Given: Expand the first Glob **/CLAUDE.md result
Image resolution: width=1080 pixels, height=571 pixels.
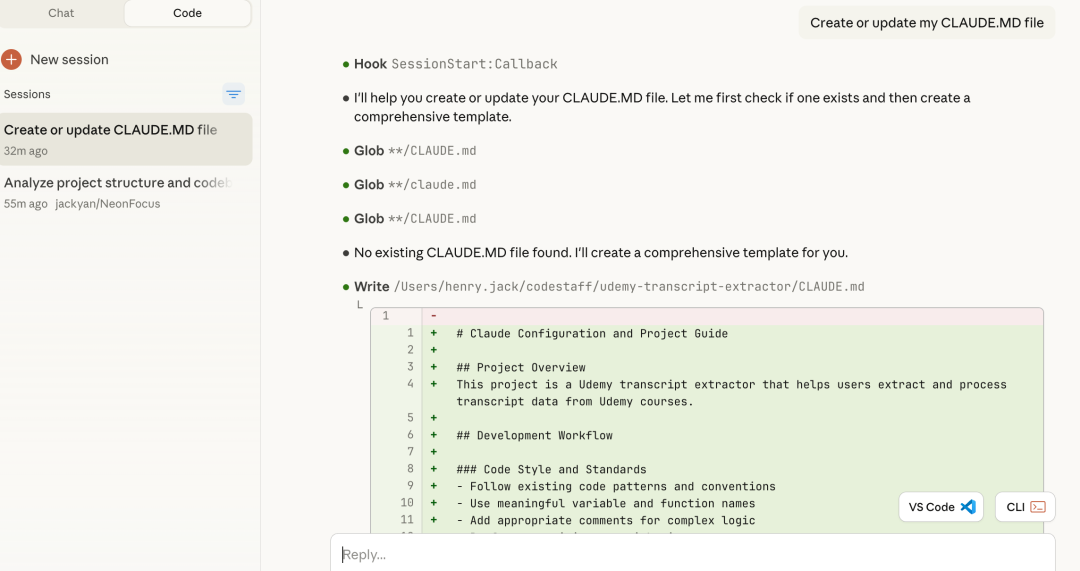Looking at the screenshot, I should (x=415, y=151).
